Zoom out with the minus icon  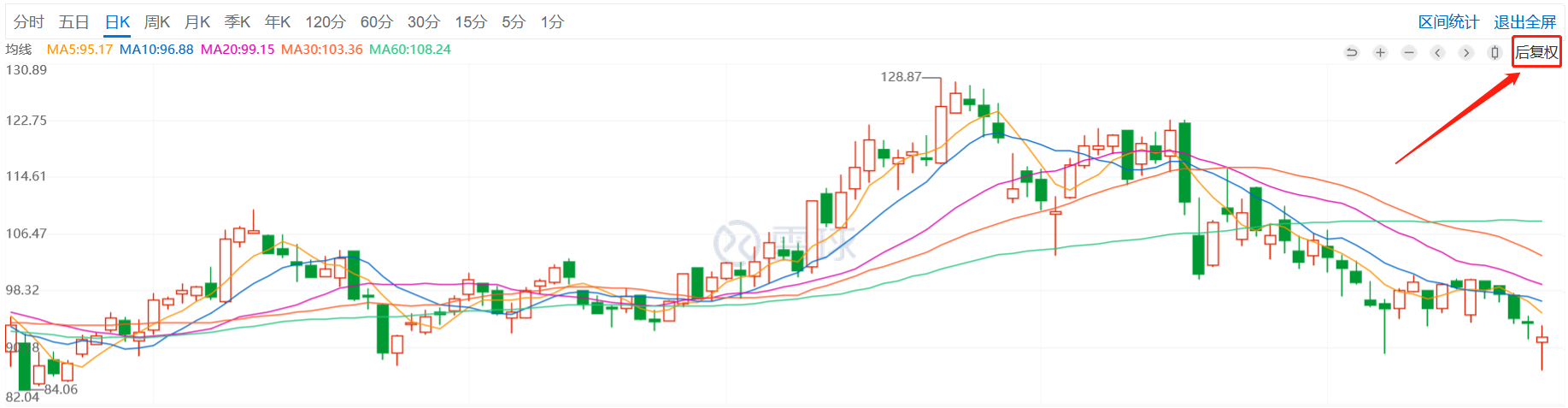1409,53
